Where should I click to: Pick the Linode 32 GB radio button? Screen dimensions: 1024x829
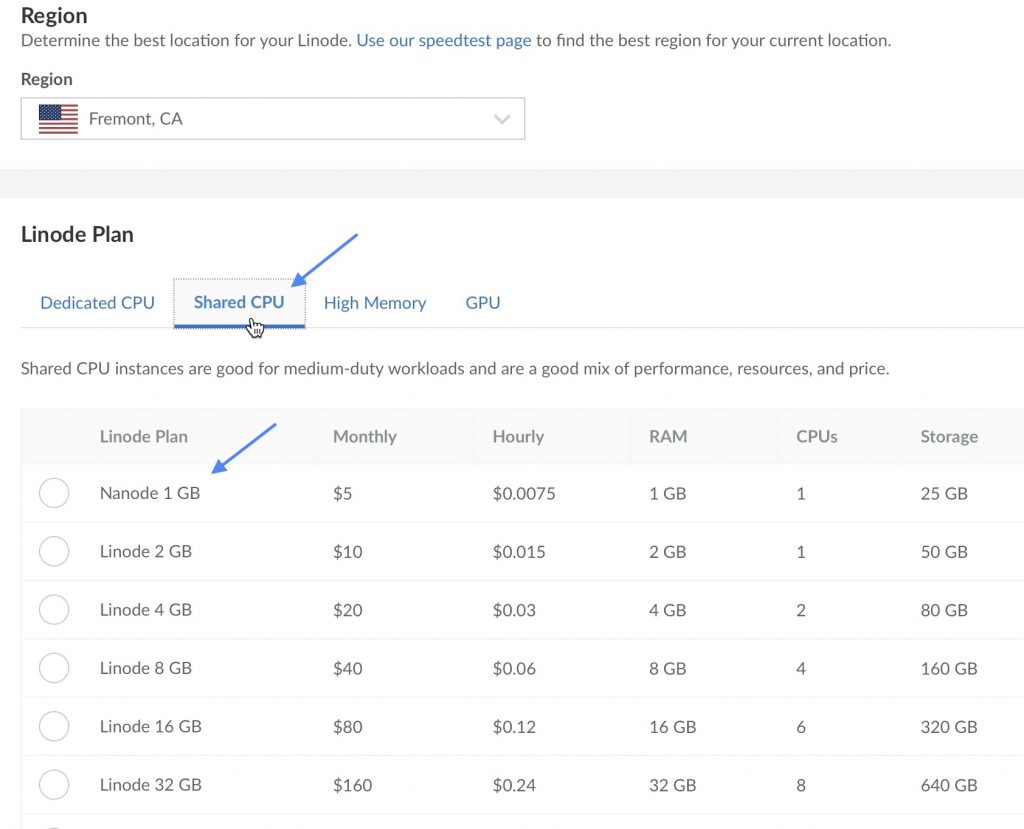[54, 785]
